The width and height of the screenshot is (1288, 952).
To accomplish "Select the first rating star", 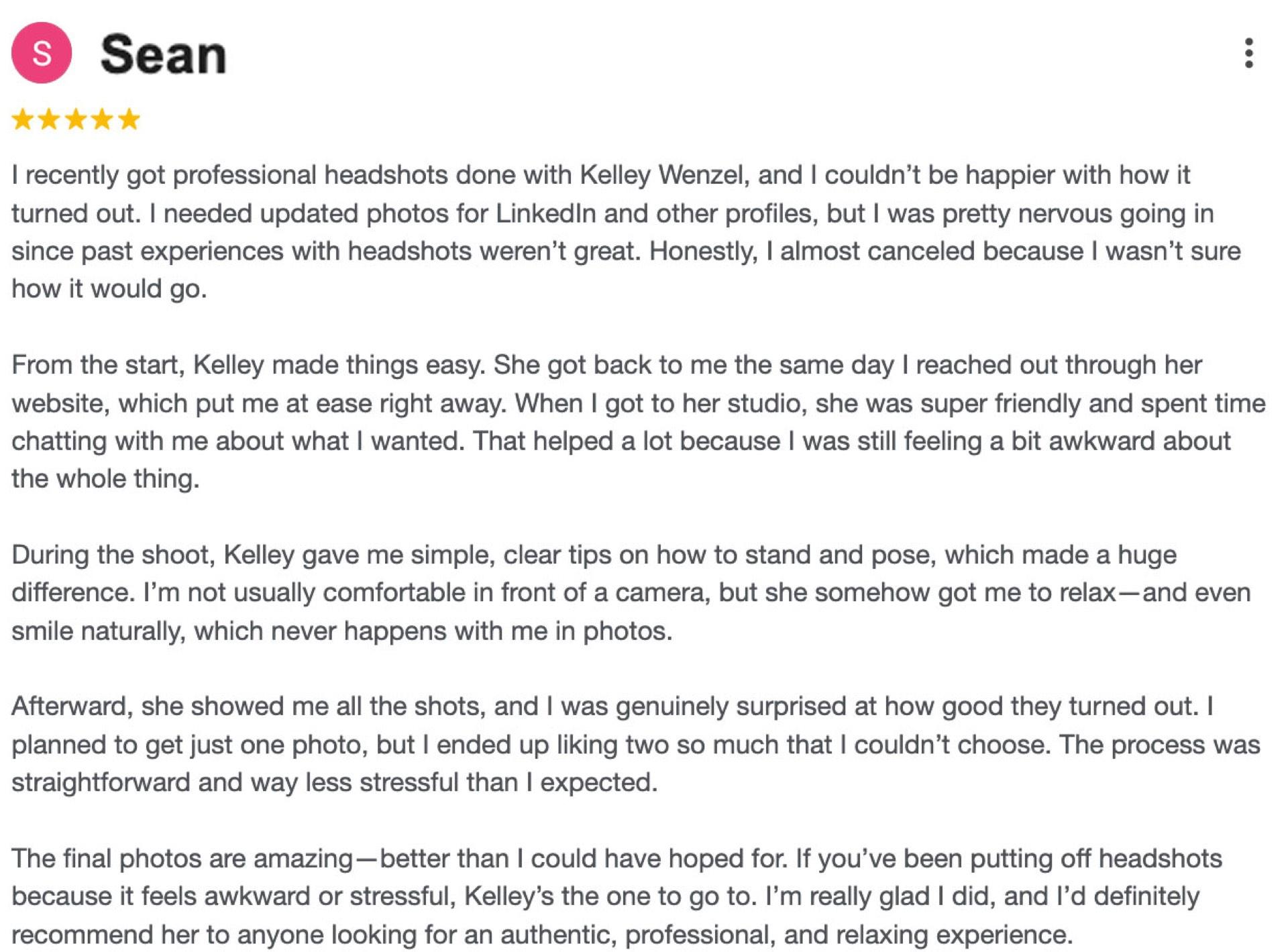I will [22, 119].
